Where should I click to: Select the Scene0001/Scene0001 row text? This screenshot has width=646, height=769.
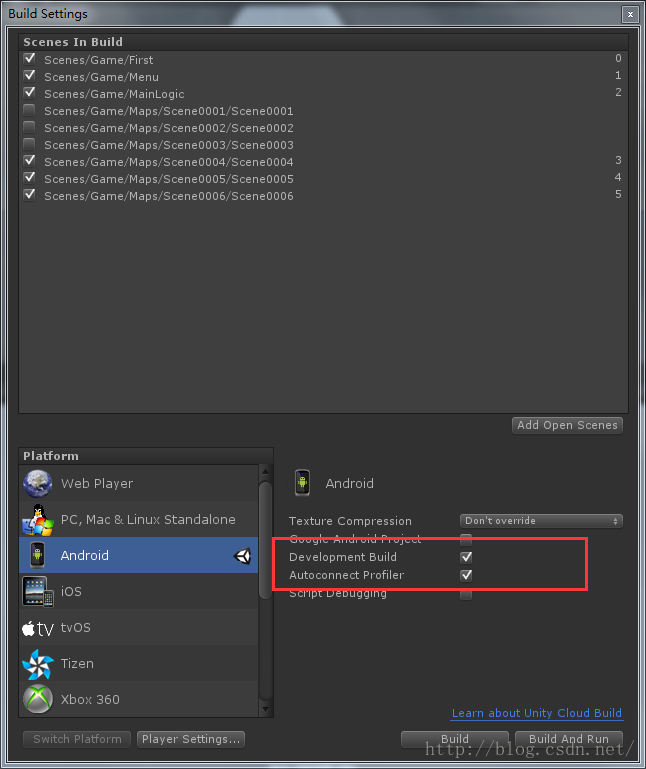[169, 111]
